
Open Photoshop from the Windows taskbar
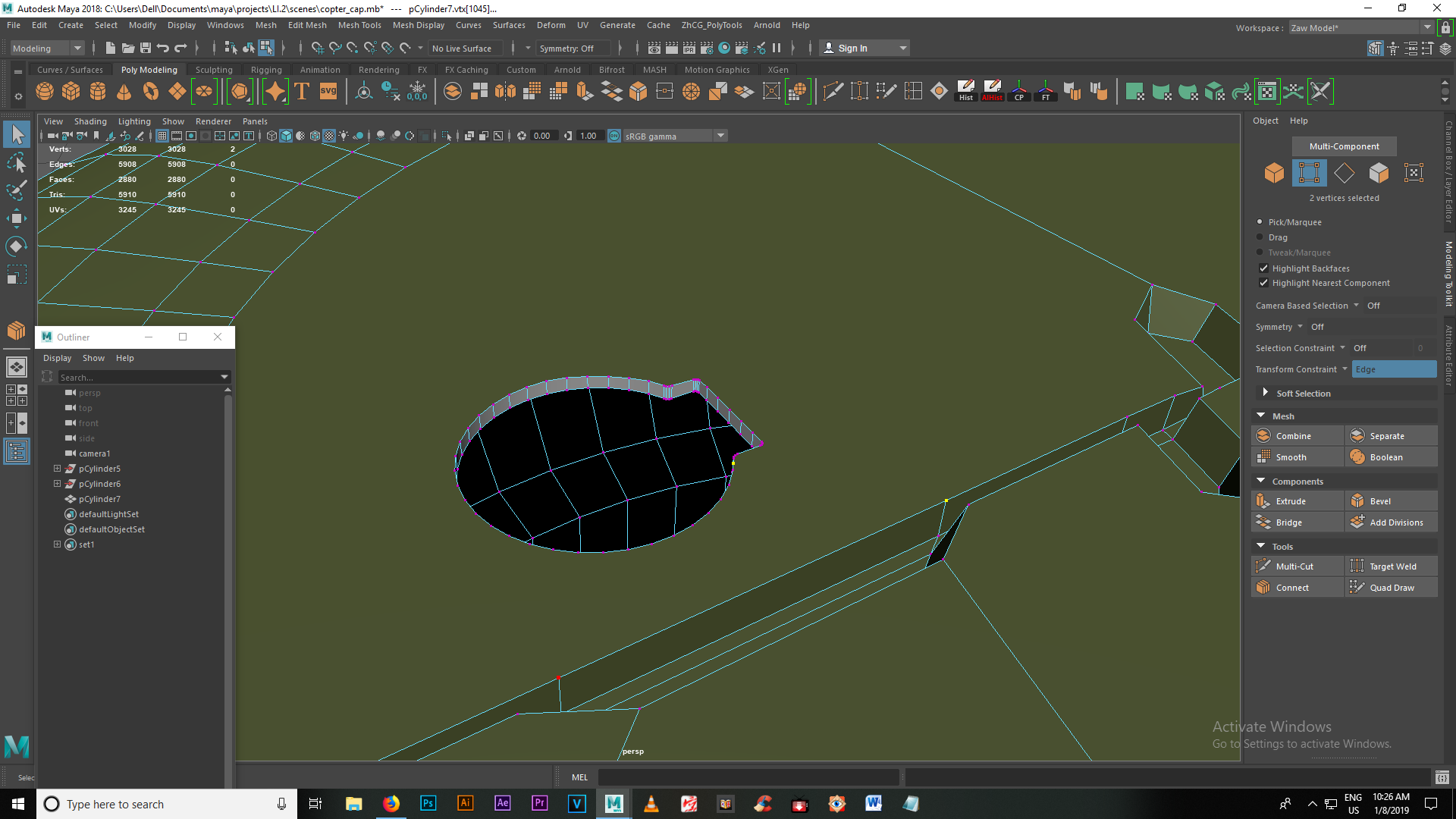point(428,804)
